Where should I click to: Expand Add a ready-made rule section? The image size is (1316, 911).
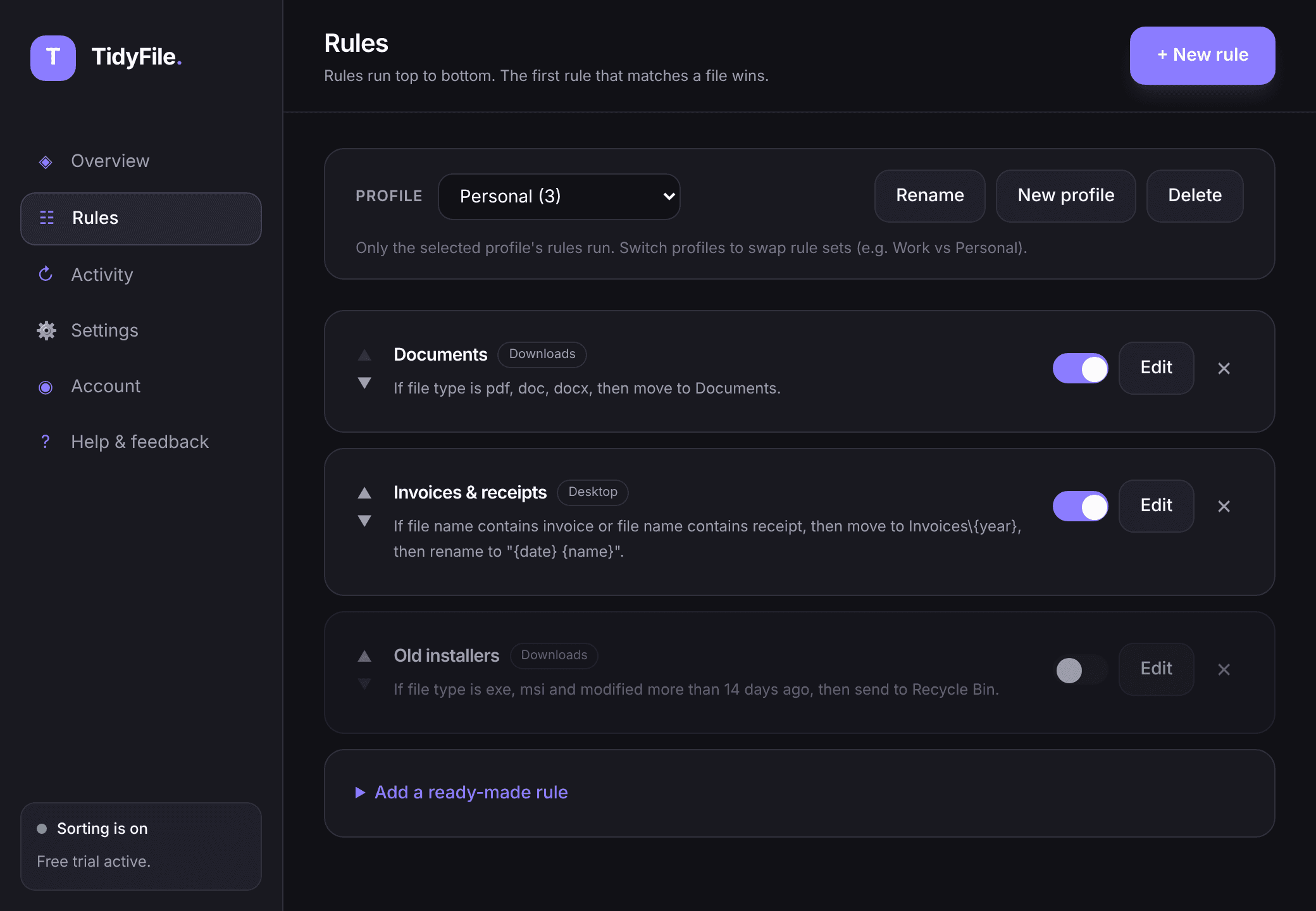click(462, 792)
